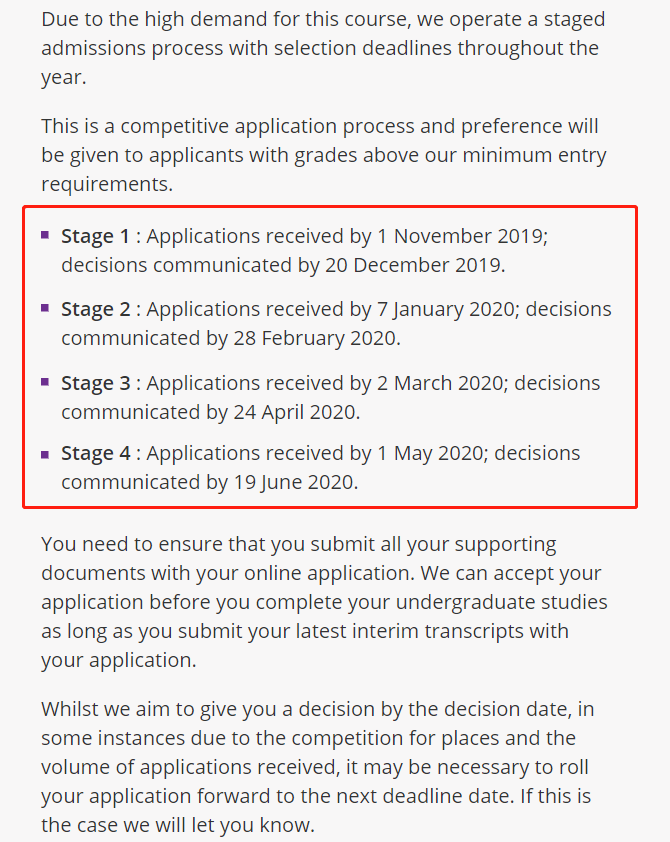Click the bold "Stage 1" label
This screenshot has width=670, height=842.
95,237
